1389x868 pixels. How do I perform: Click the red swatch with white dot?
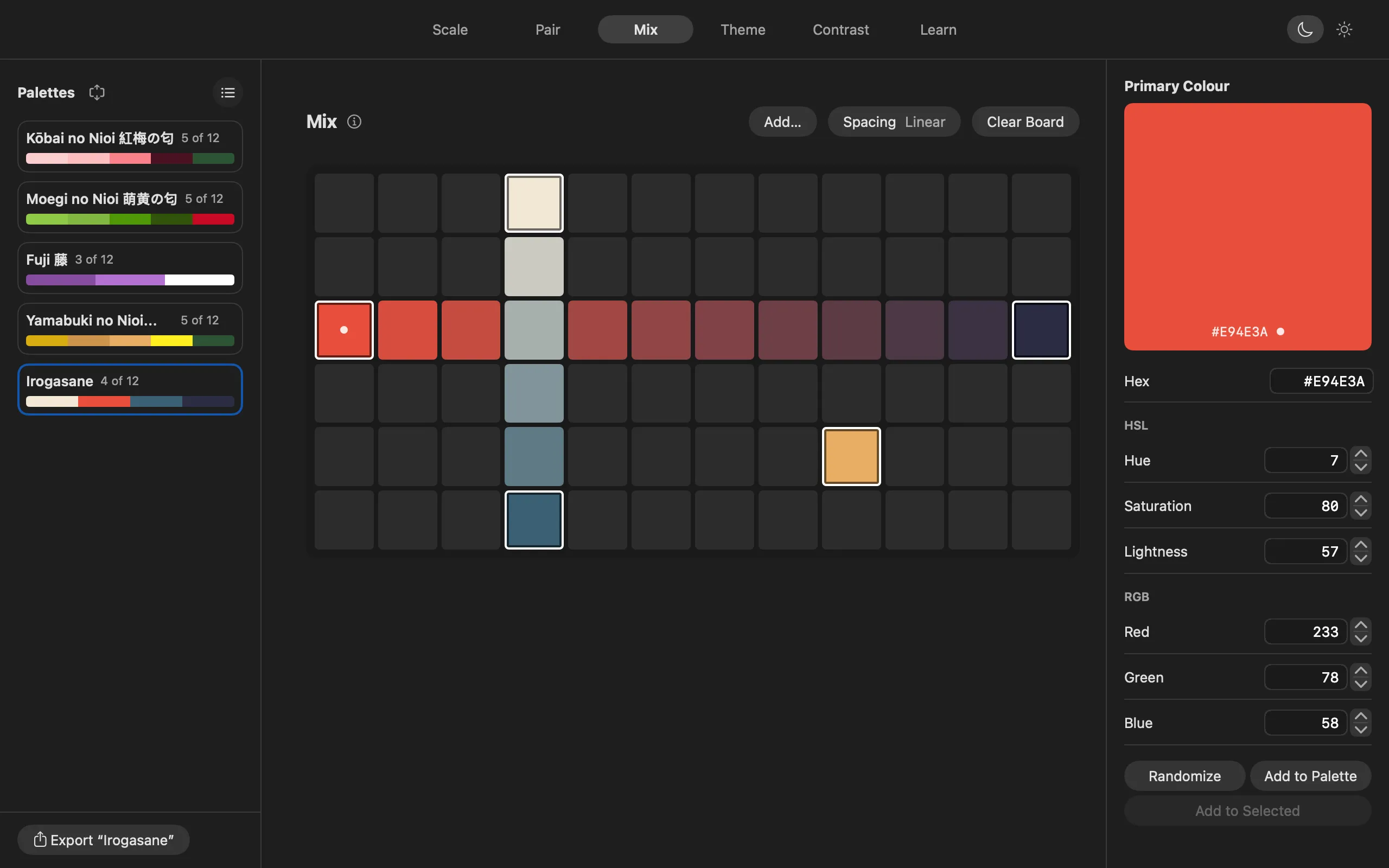tap(344, 330)
